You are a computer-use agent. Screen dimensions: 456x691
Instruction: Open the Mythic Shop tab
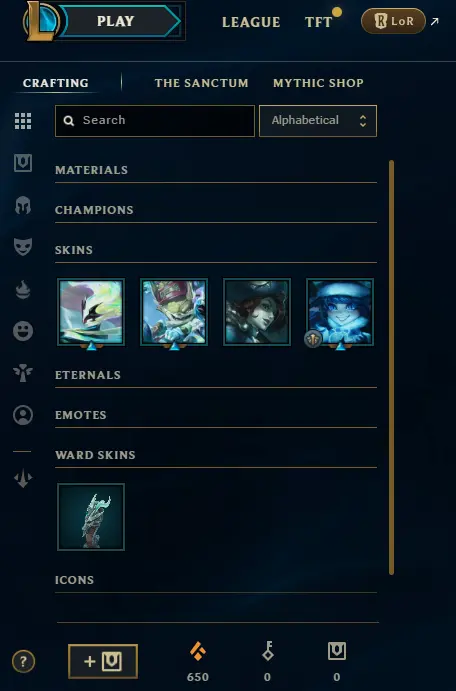(318, 83)
